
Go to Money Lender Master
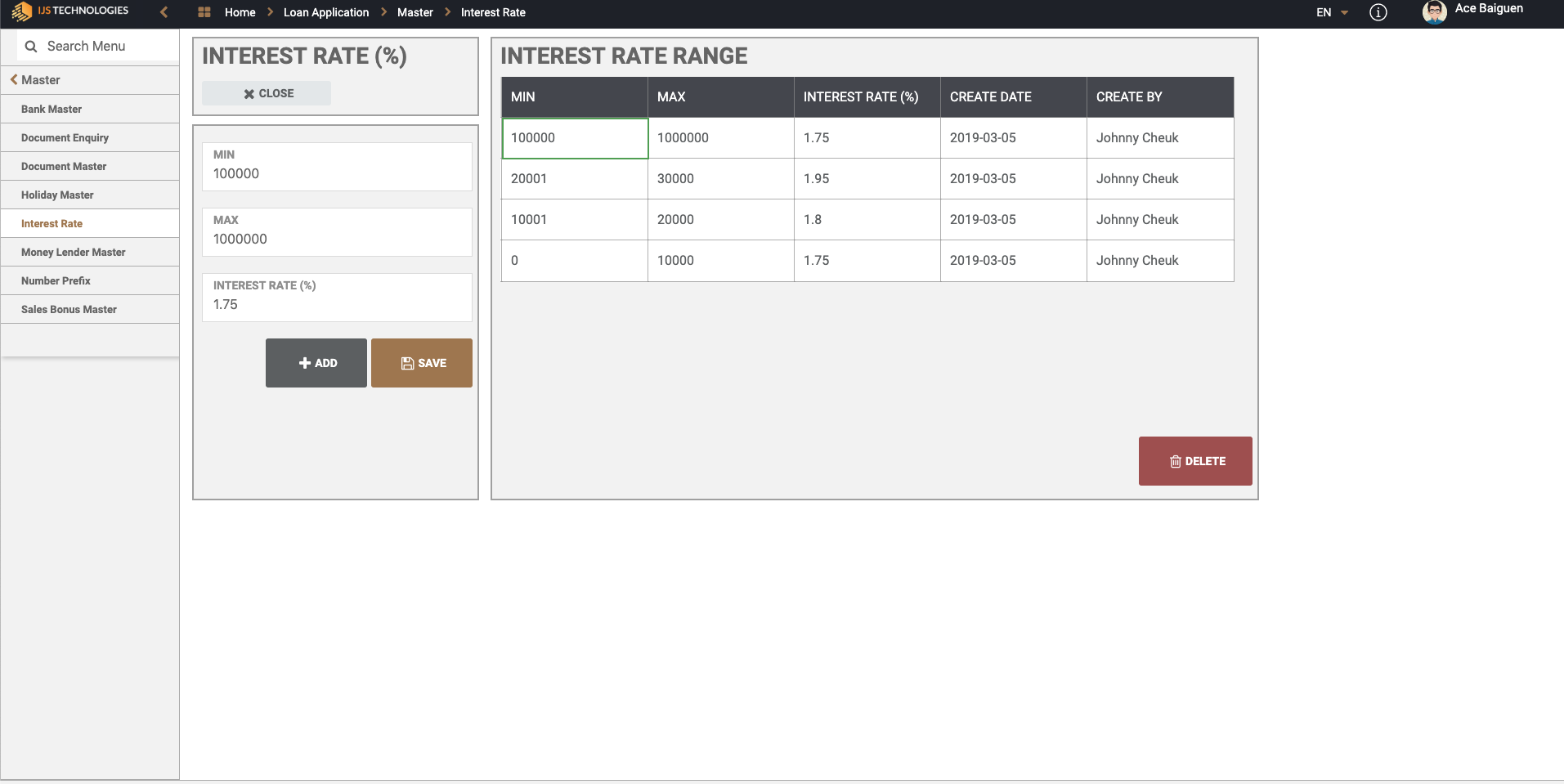click(73, 253)
